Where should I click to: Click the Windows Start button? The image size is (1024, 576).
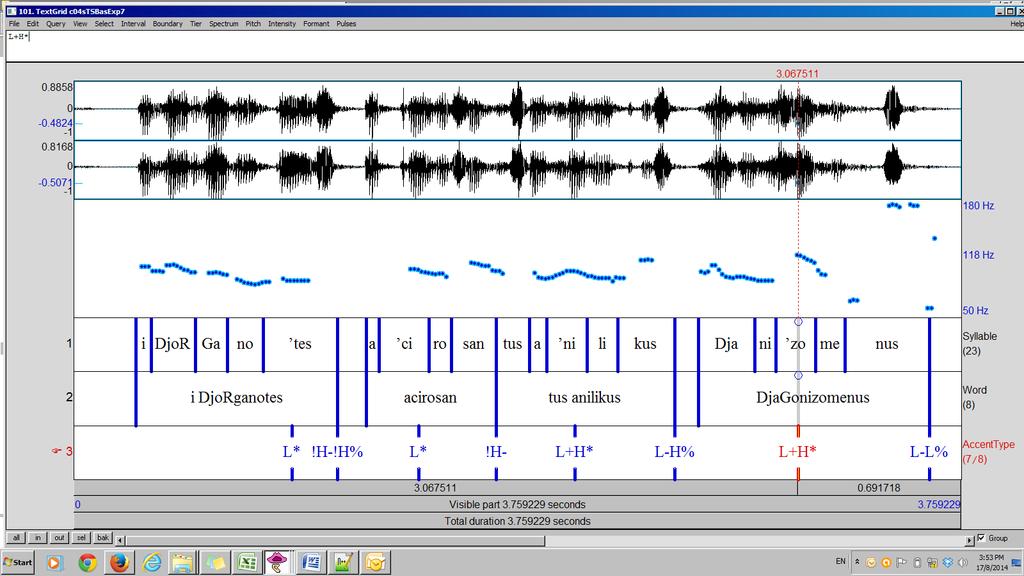click(18, 562)
